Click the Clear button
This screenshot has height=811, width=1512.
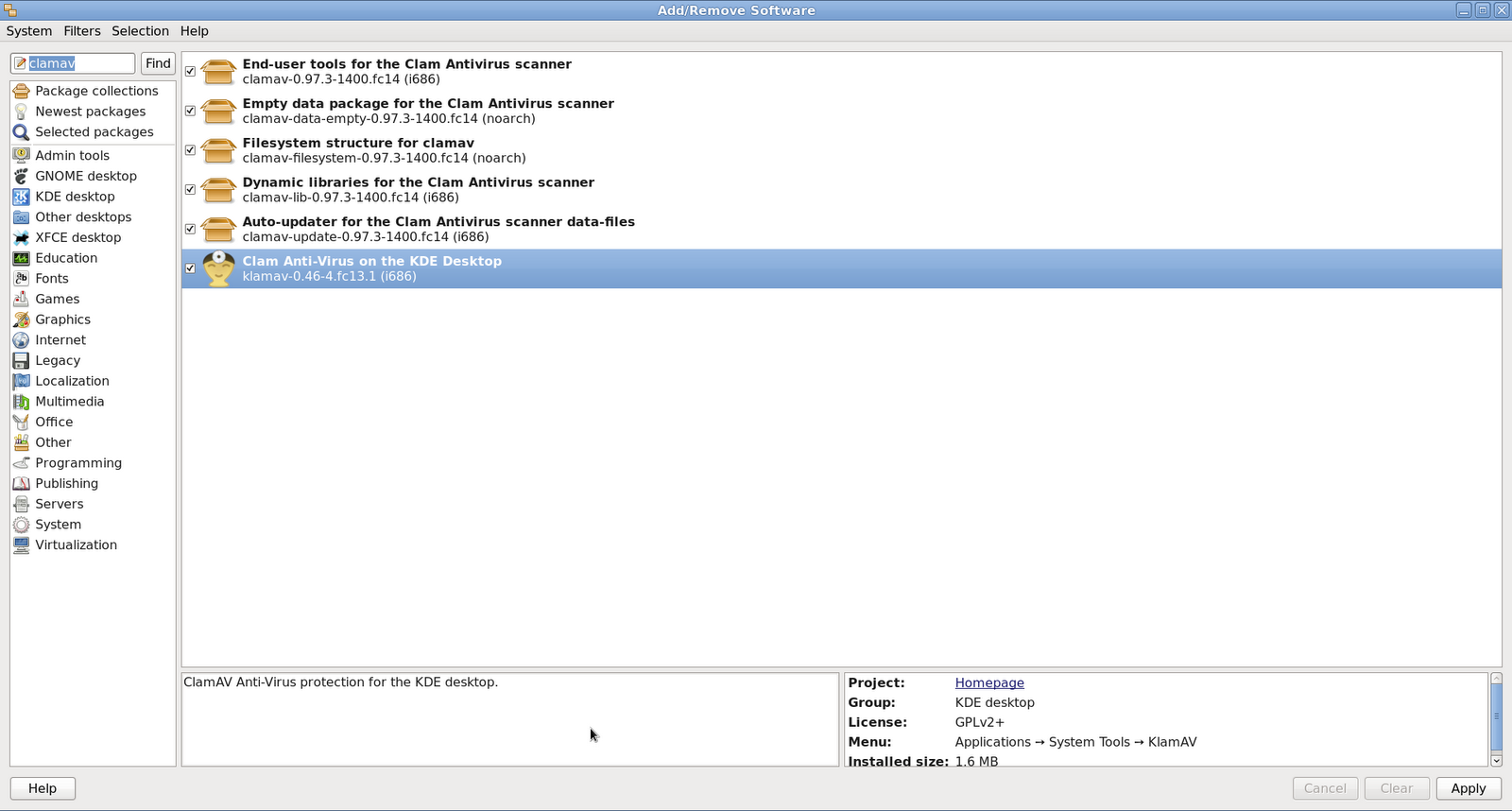coord(1397,788)
